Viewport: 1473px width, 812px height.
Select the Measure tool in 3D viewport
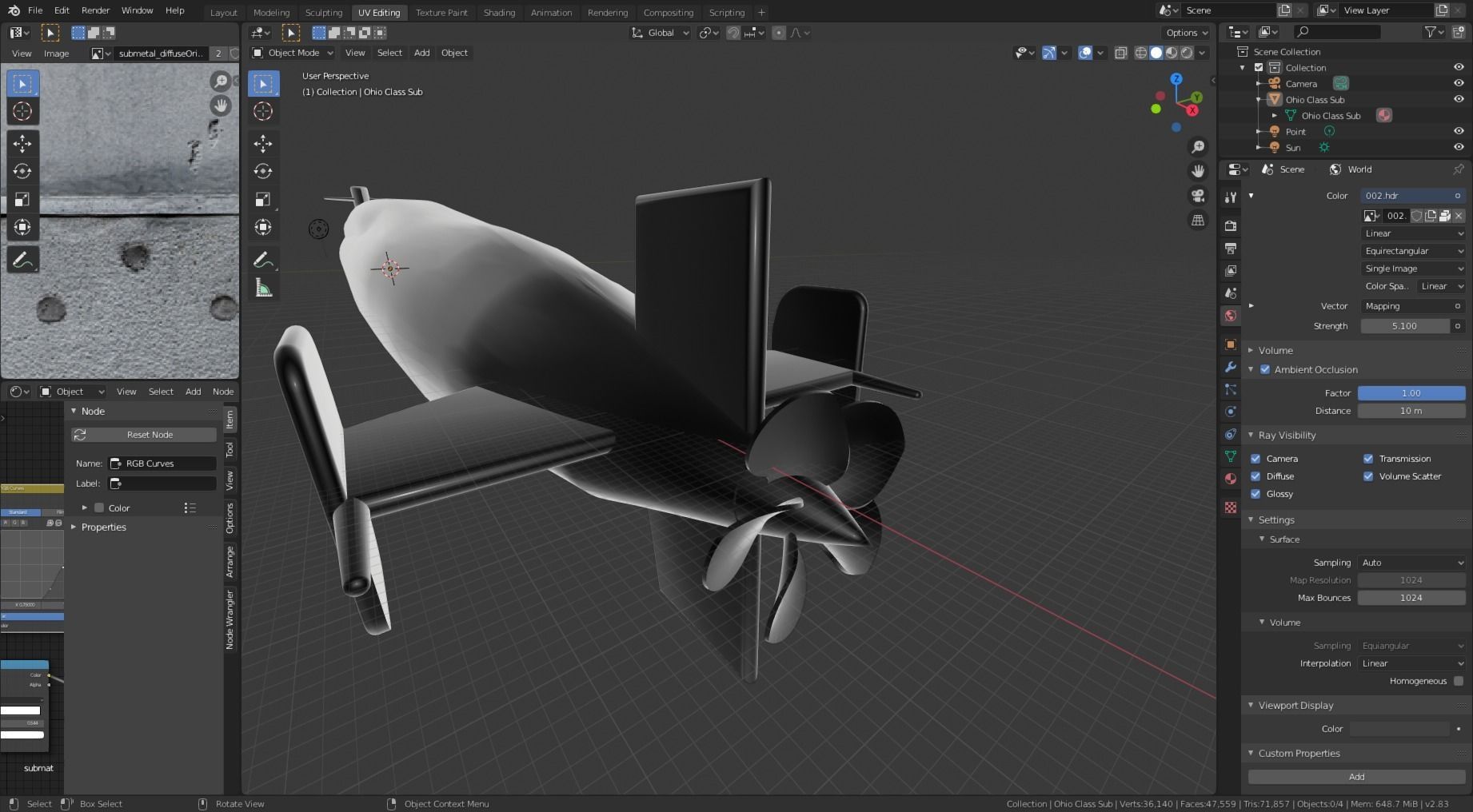[x=263, y=289]
